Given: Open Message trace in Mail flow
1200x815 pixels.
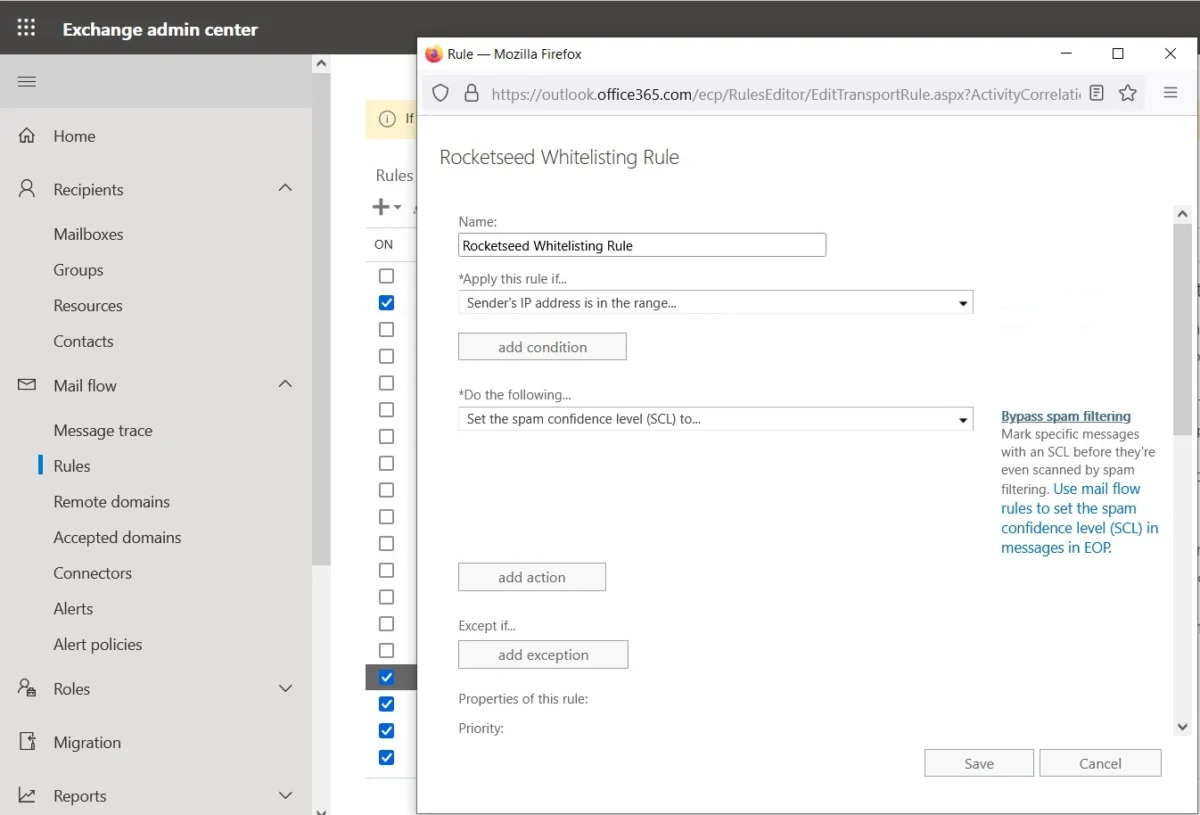Looking at the screenshot, I should (103, 430).
